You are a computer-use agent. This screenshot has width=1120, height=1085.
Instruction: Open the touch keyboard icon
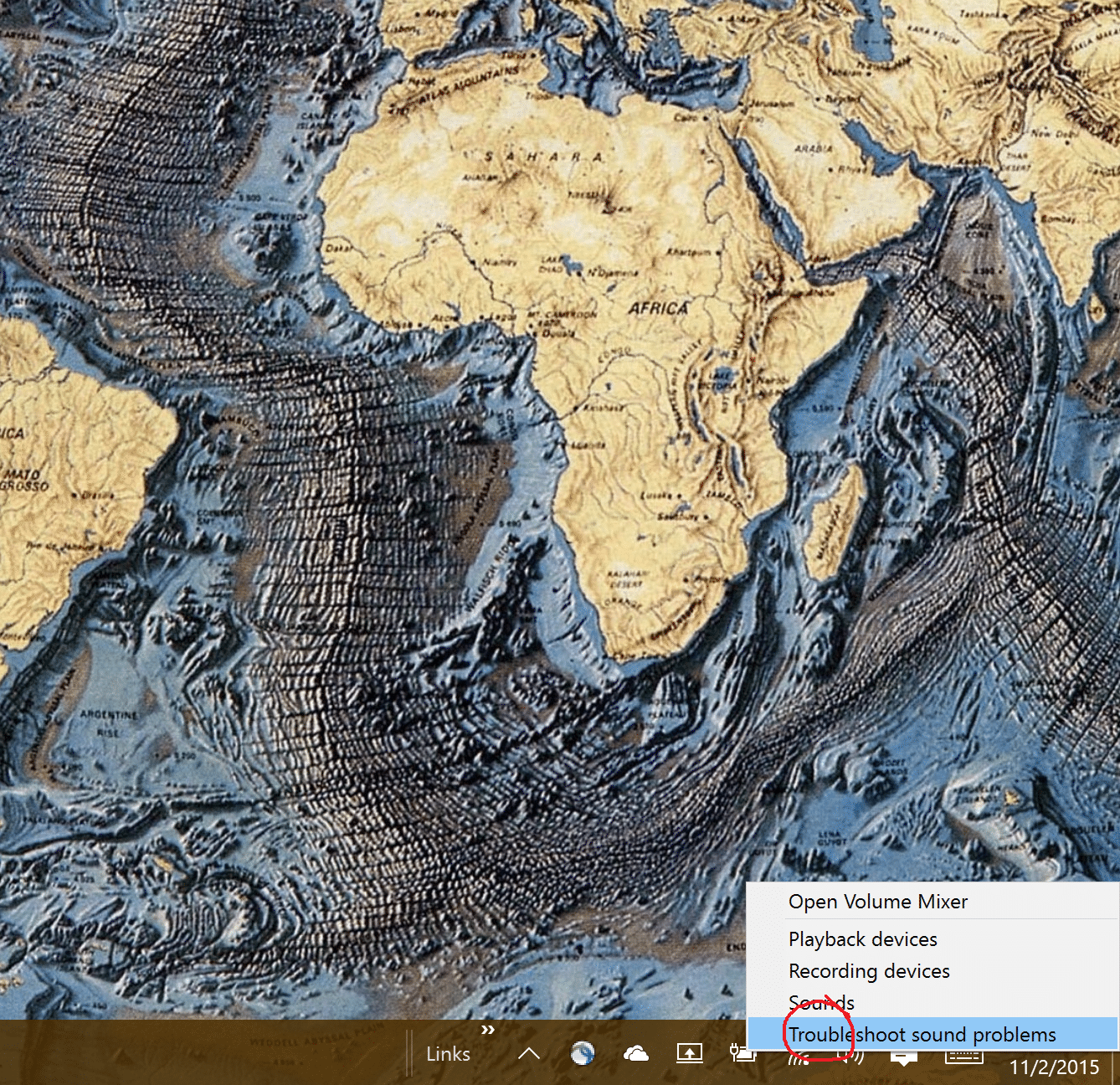coord(963,1057)
